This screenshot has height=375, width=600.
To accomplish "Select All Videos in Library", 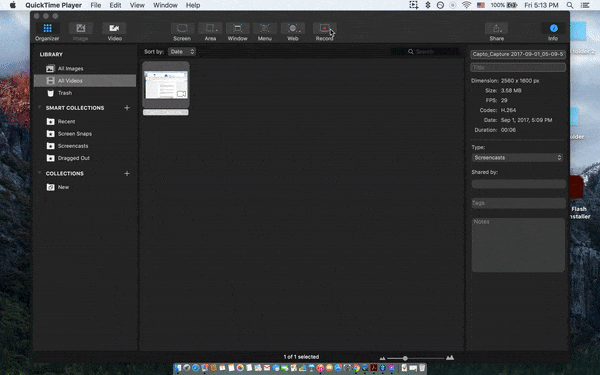I will click(85, 81).
